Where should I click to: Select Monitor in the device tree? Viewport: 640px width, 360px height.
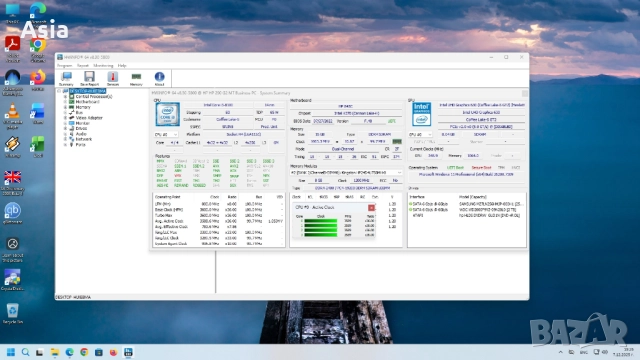point(82,123)
